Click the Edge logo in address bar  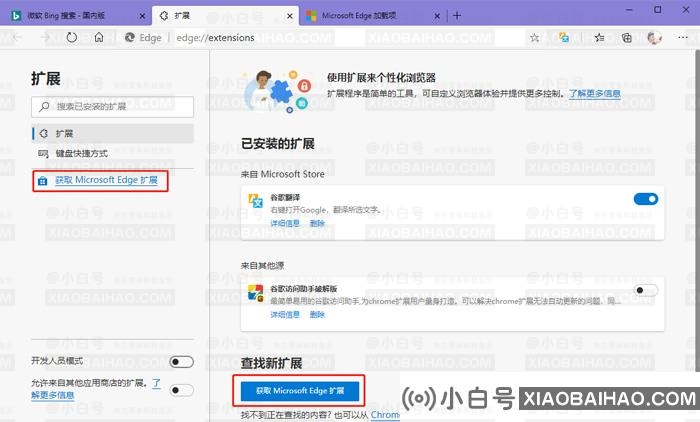coord(129,38)
